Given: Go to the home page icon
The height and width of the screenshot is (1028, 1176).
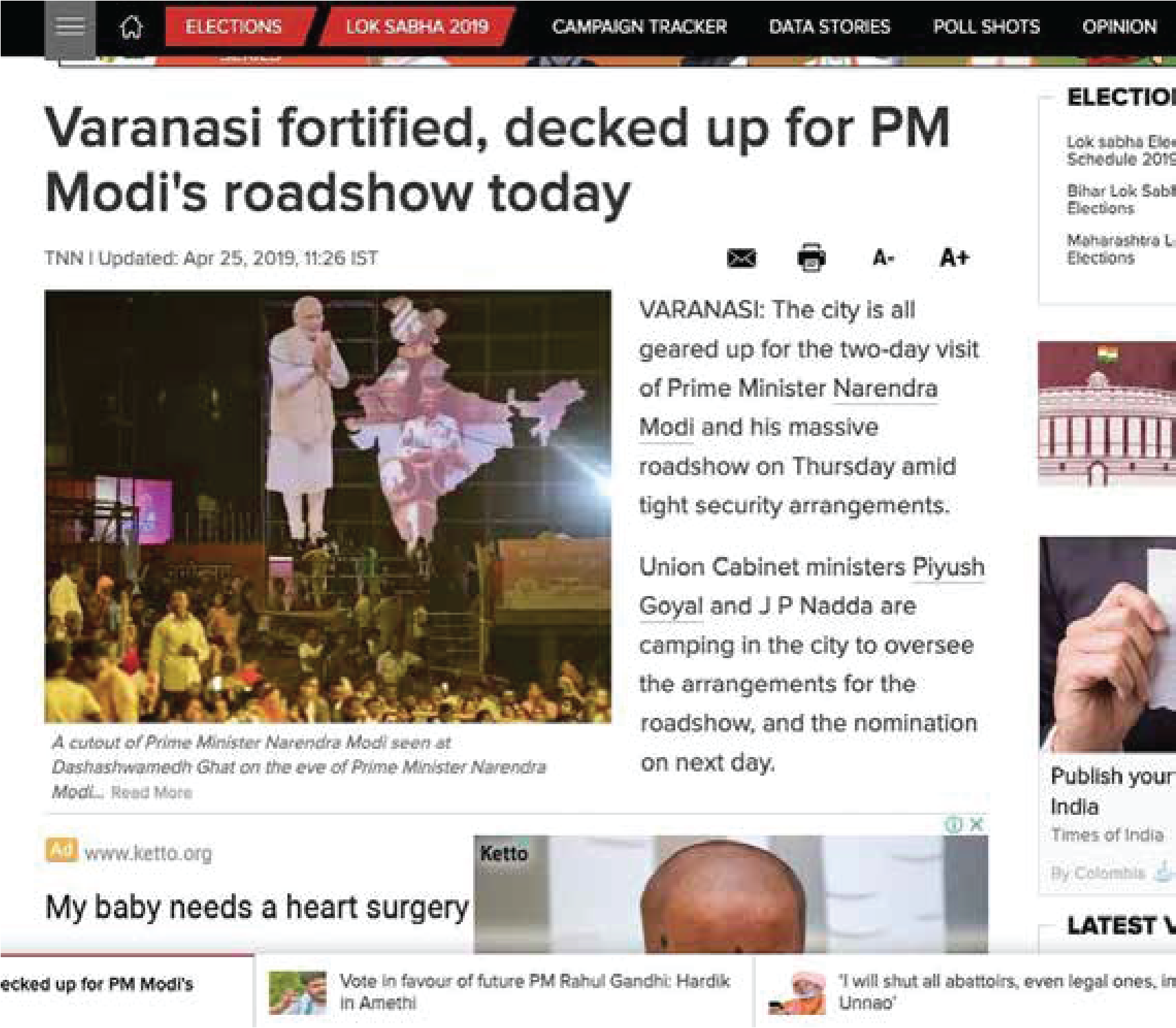Looking at the screenshot, I should point(131,28).
